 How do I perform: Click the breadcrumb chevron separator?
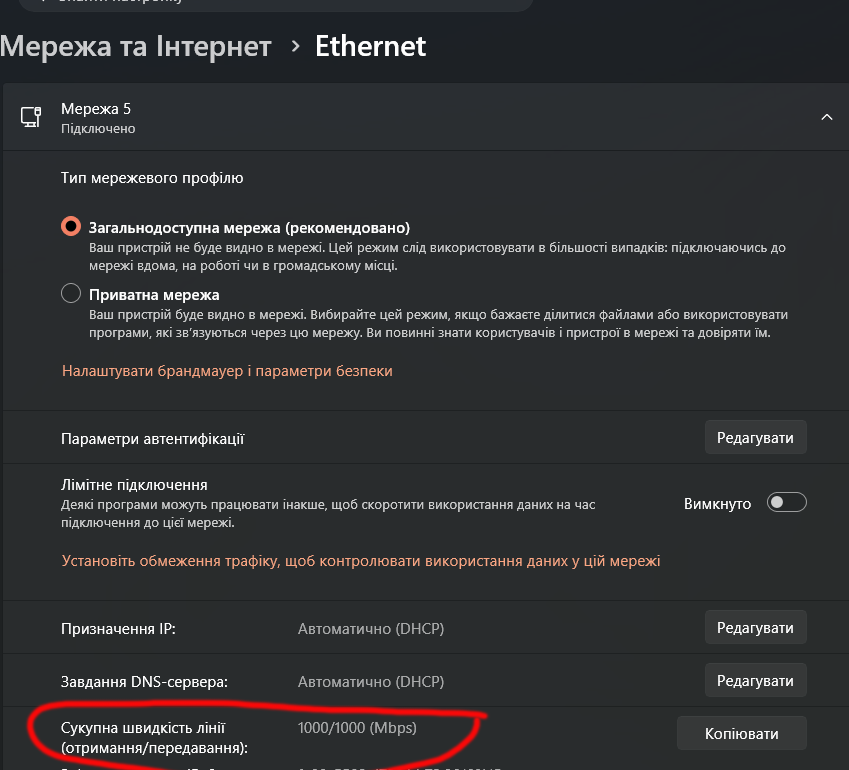295,47
